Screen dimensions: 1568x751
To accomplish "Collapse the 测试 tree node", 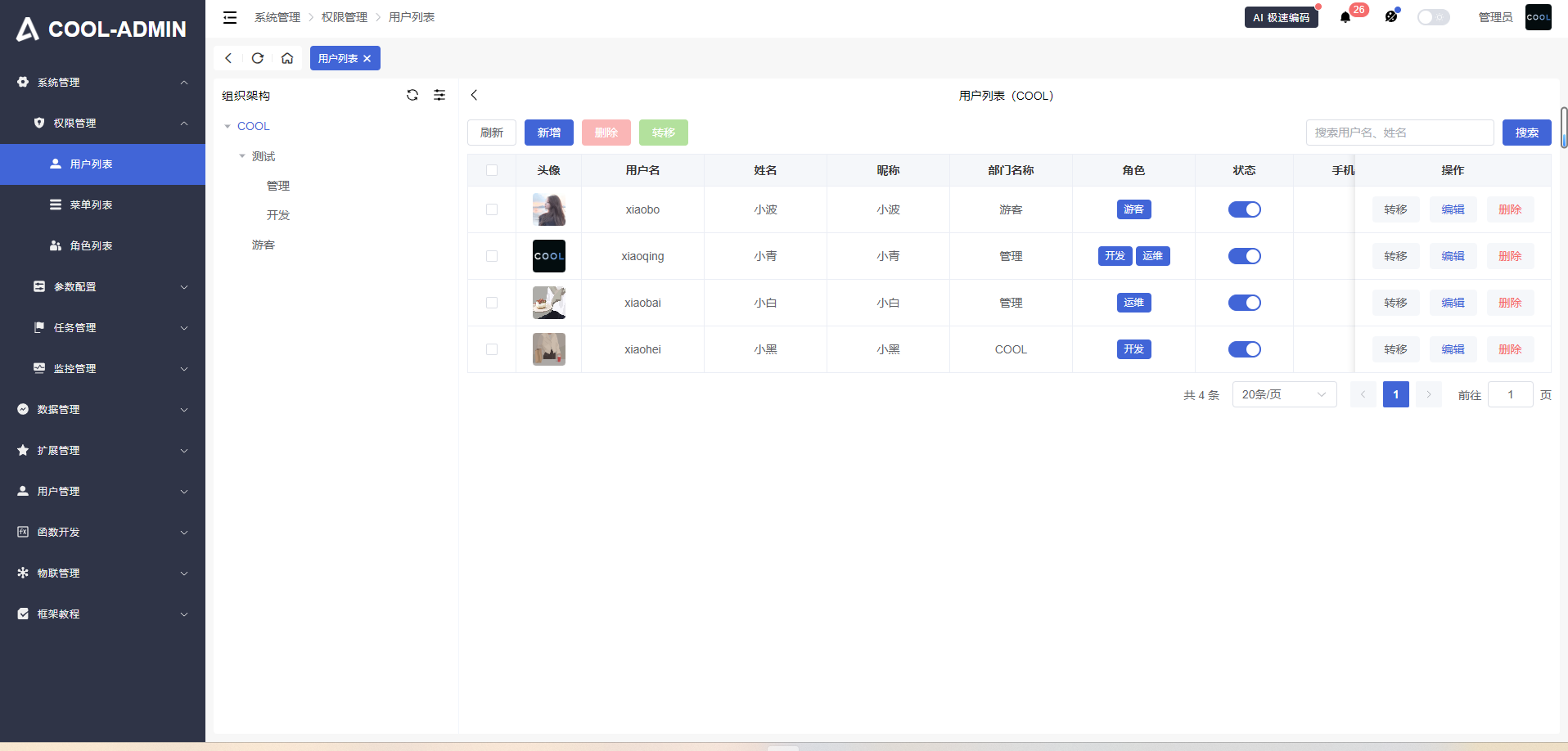I will click(x=242, y=156).
